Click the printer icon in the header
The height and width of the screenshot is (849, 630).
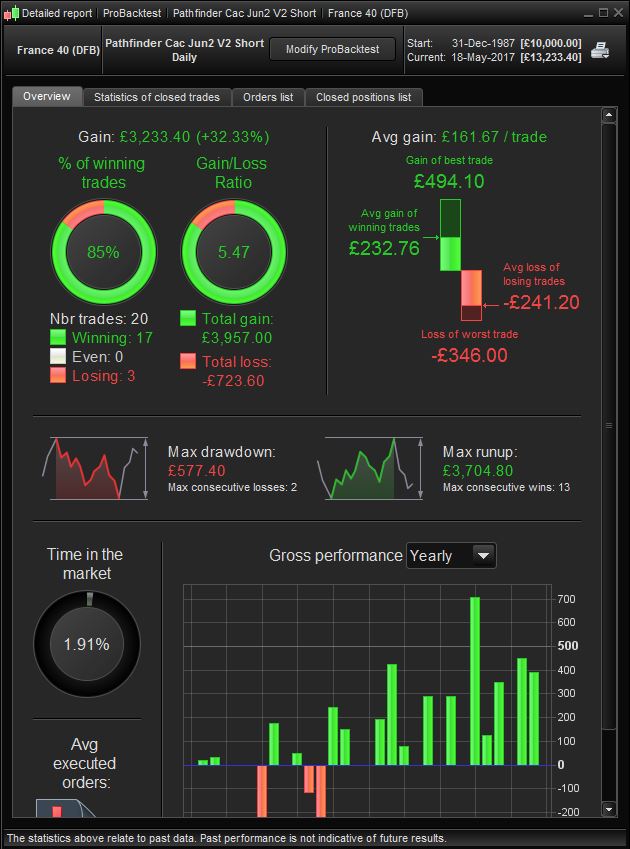(600, 50)
